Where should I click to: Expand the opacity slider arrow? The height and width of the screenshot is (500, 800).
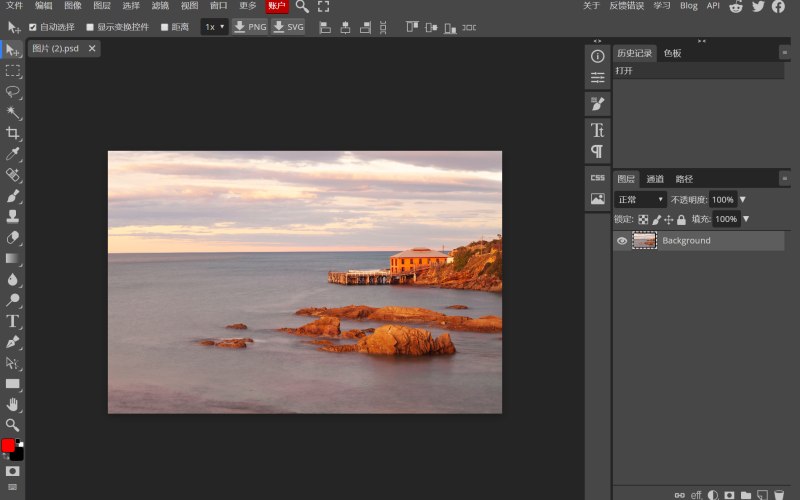tap(743, 199)
